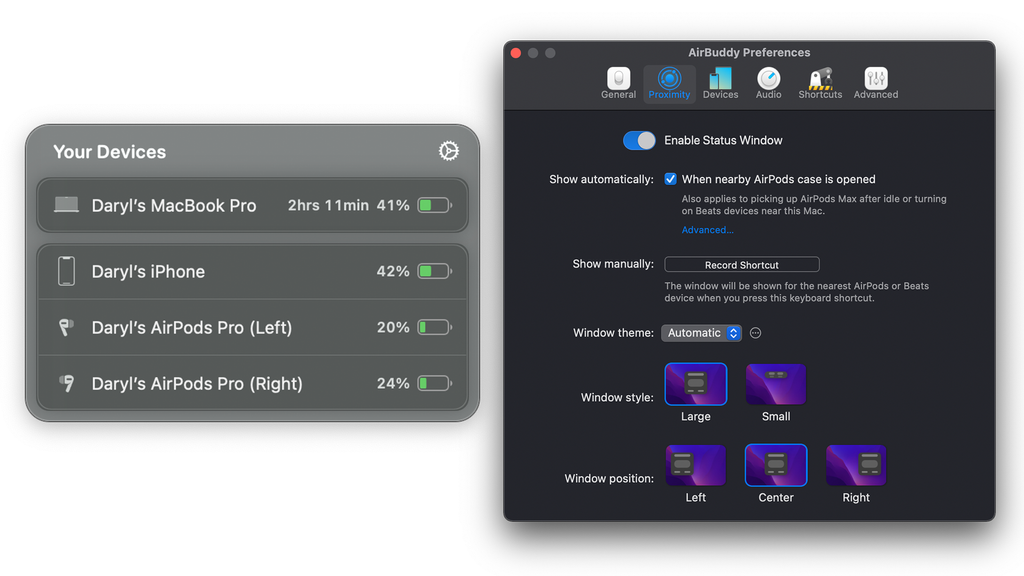Select Daryl's iPhone device icon
1024x576 pixels.
[x=67, y=270]
